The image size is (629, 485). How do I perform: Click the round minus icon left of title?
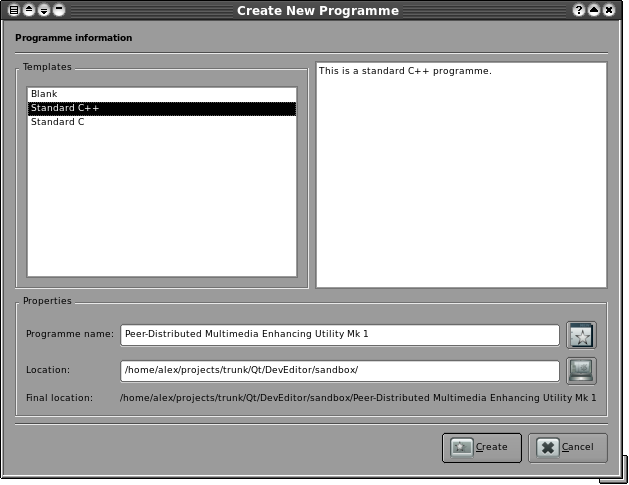(59, 10)
